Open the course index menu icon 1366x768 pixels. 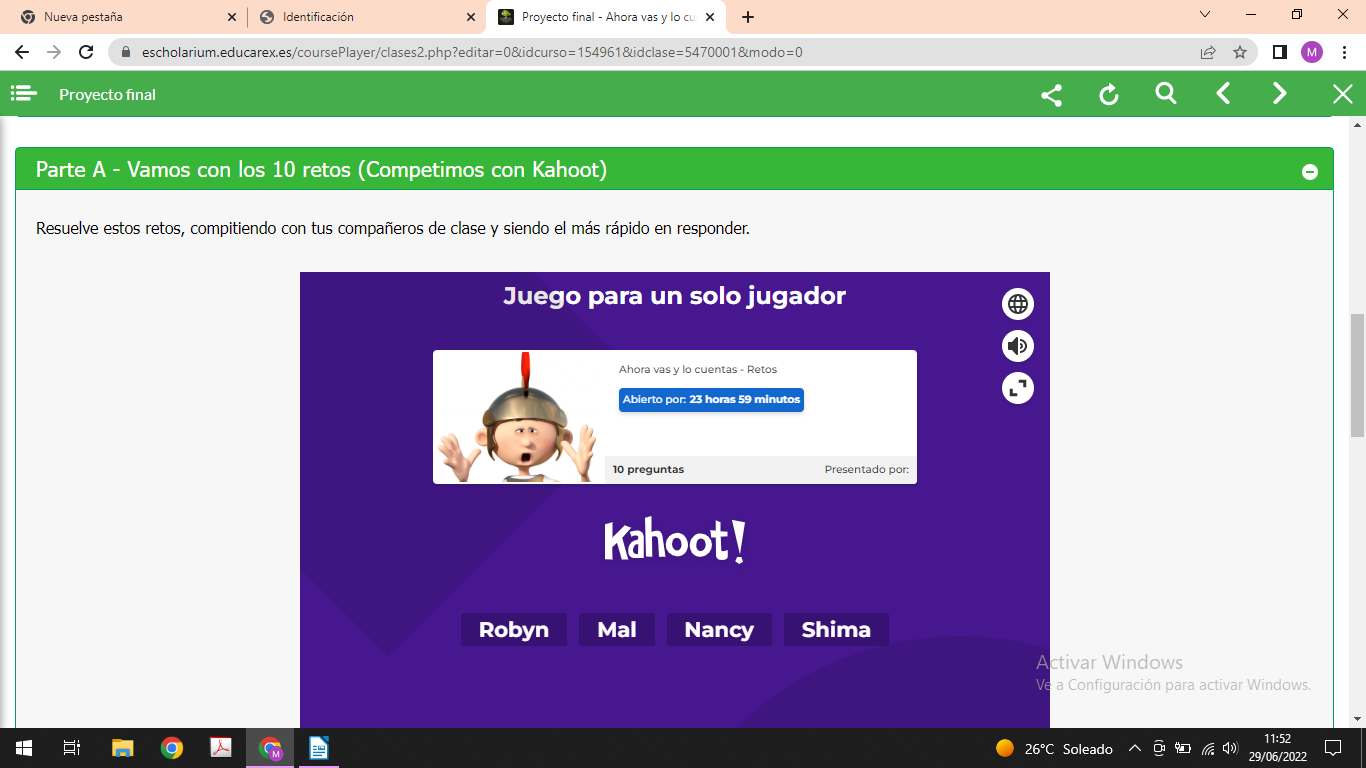(23, 94)
